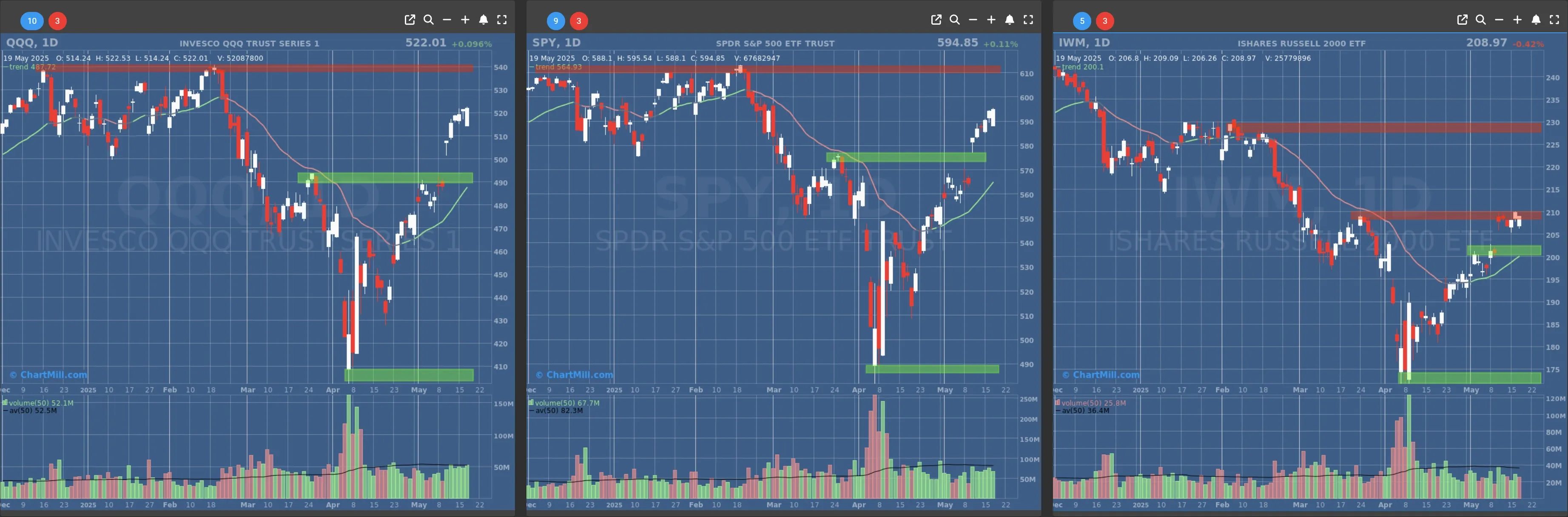Zoom in the IWM chart
1568x517 pixels.
1517,20
